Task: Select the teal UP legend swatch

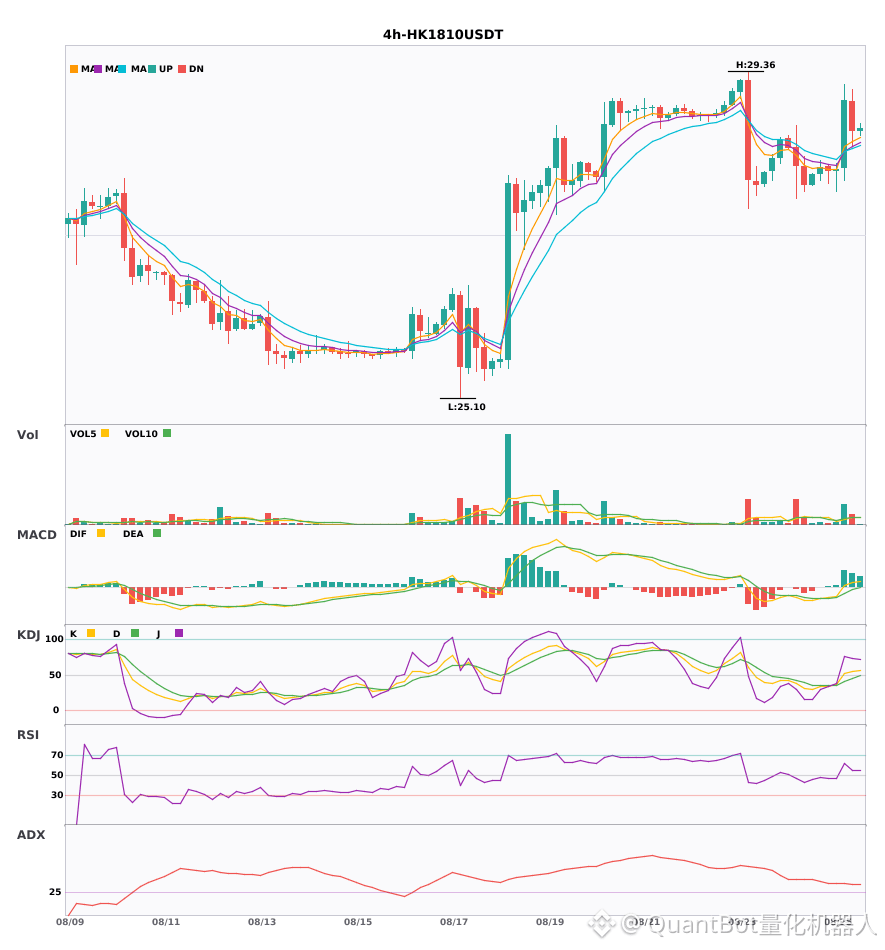Action: tap(152, 69)
